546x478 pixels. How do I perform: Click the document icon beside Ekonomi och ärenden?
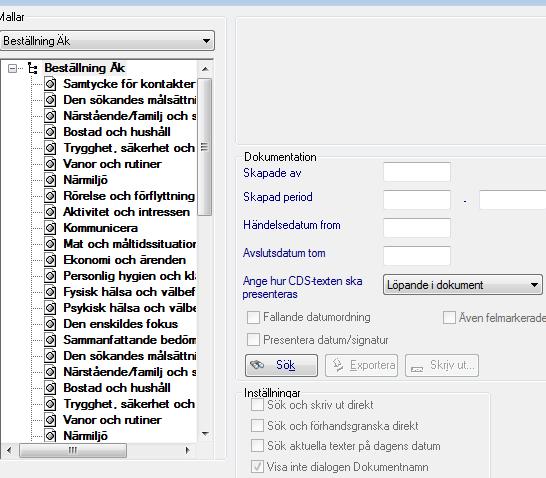pos(50,260)
